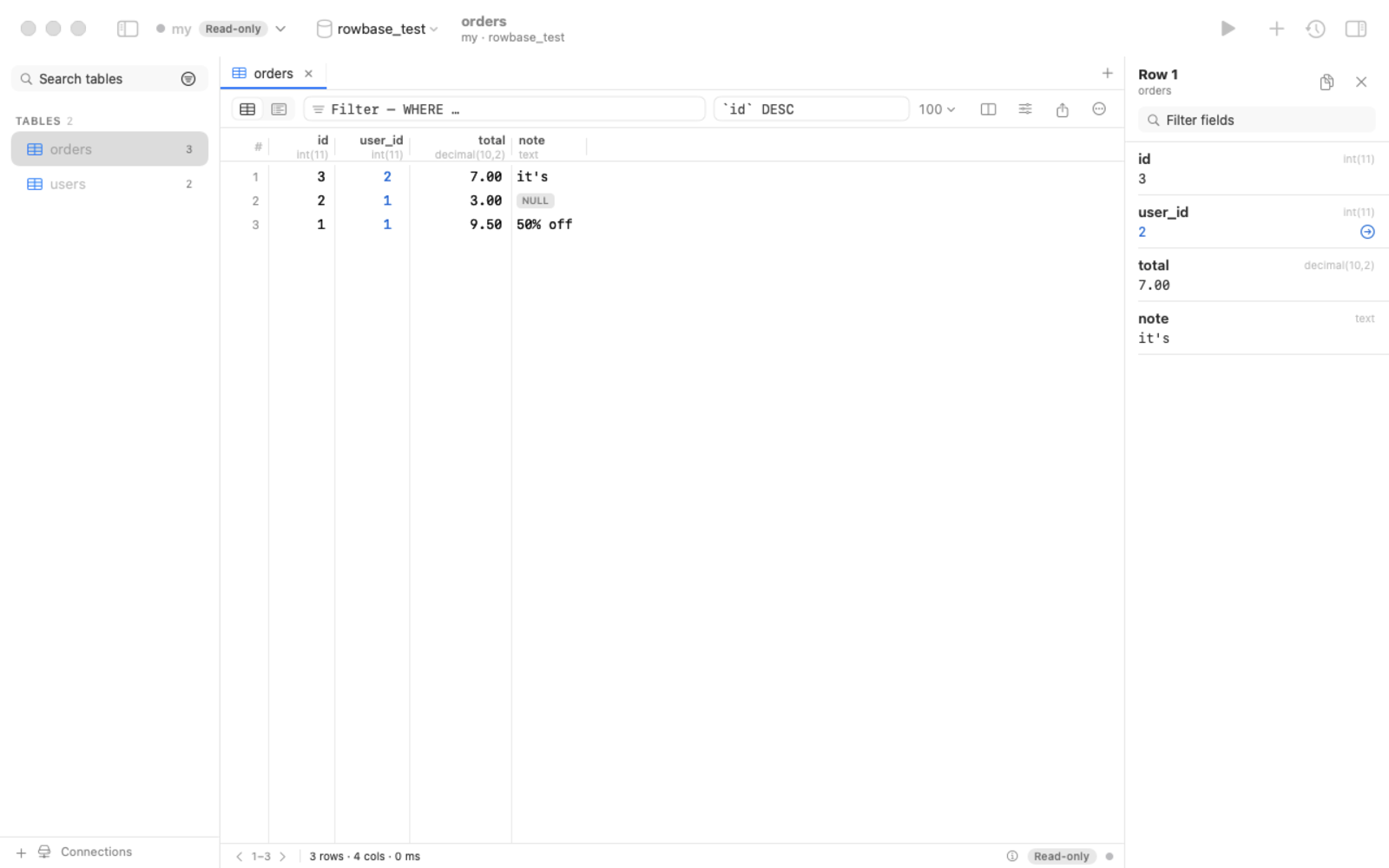Select the cell "50% off"

click(544, 225)
